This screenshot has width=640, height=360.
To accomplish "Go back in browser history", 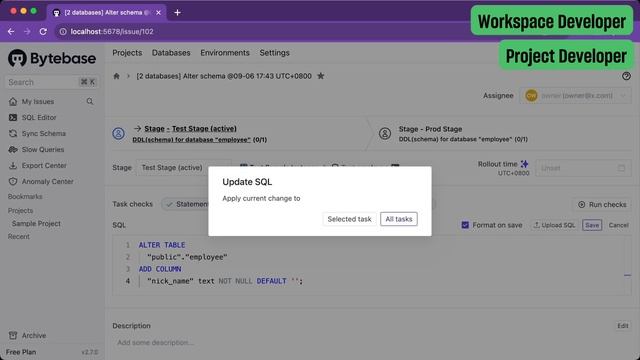I will click(11, 31).
